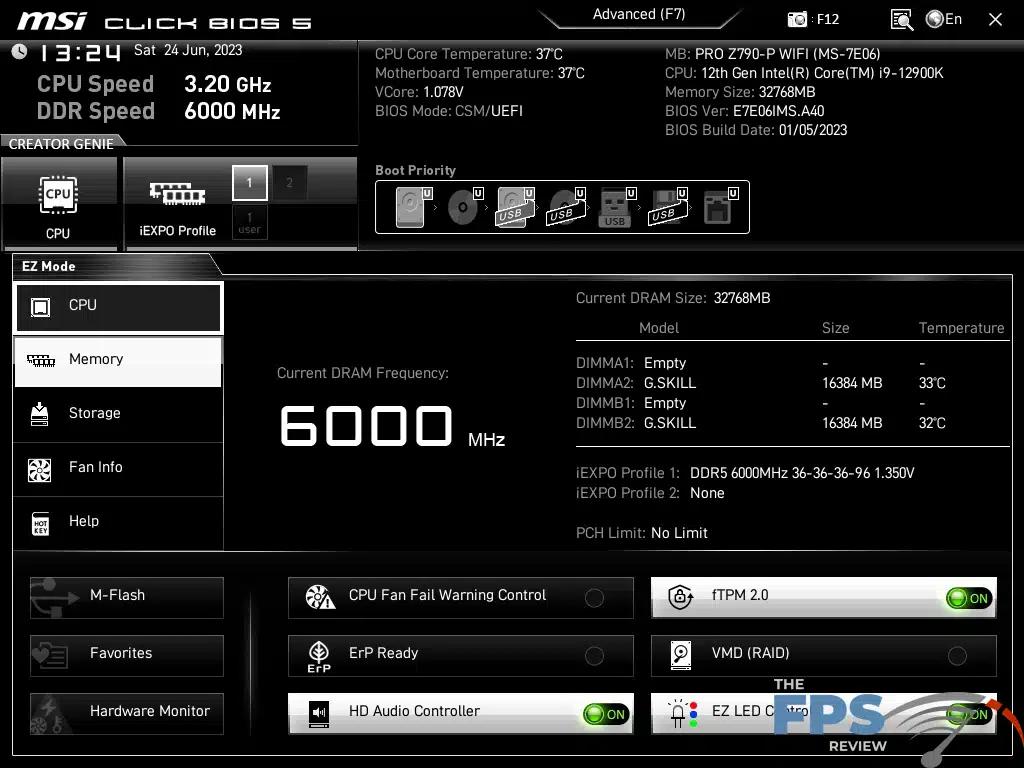The image size is (1024, 768).
Task: Change language via the globe En icon
Action: coord(944,19)
